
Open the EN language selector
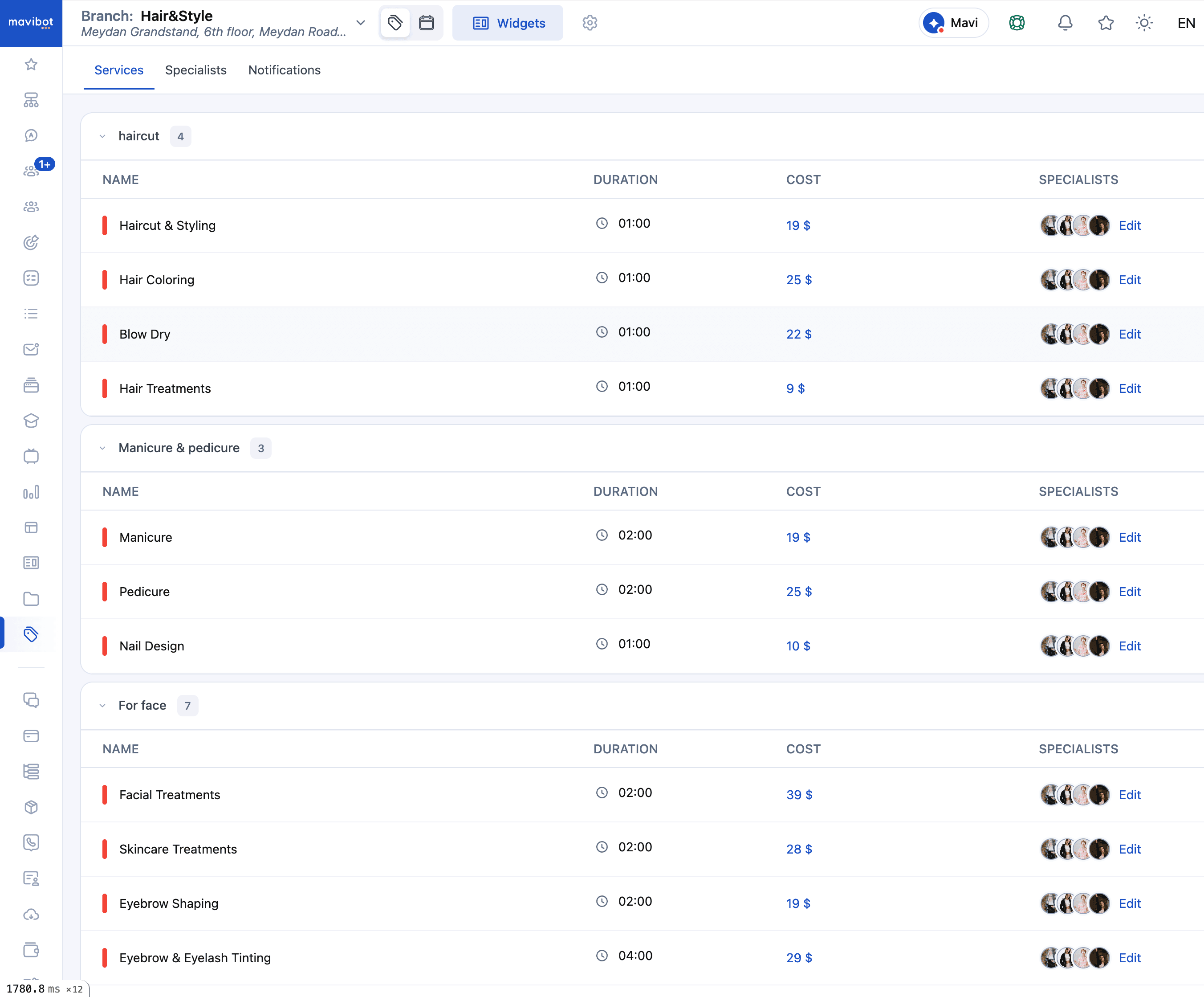point(1186,23)
